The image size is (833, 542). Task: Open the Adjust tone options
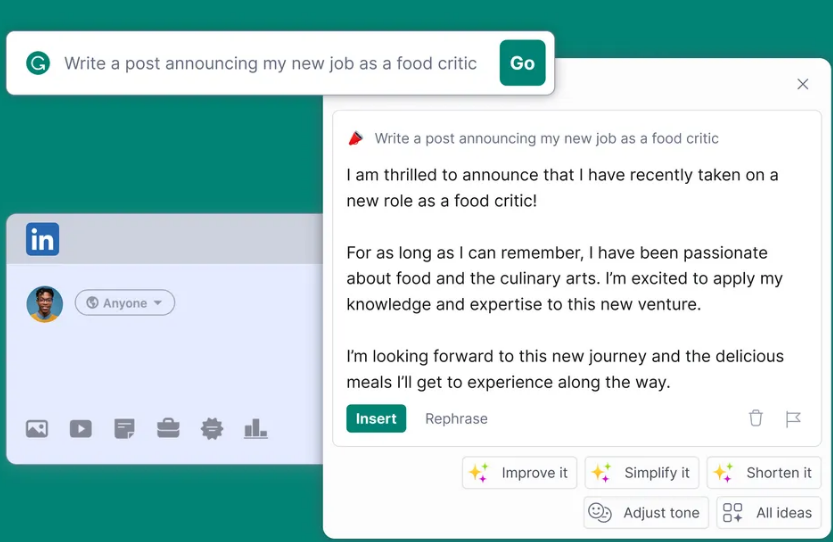pyautogui.click(x=646, y=513)
